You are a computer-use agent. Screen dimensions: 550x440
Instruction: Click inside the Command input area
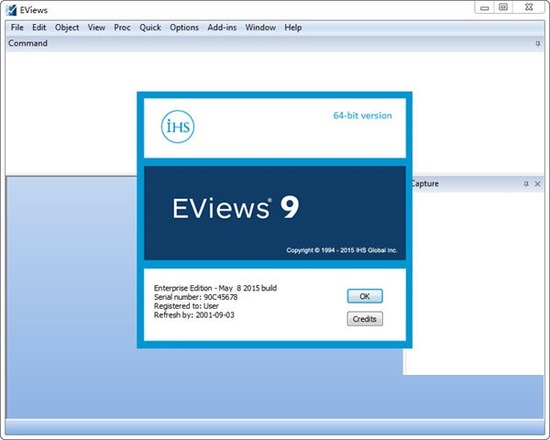(x=275, y=113)
